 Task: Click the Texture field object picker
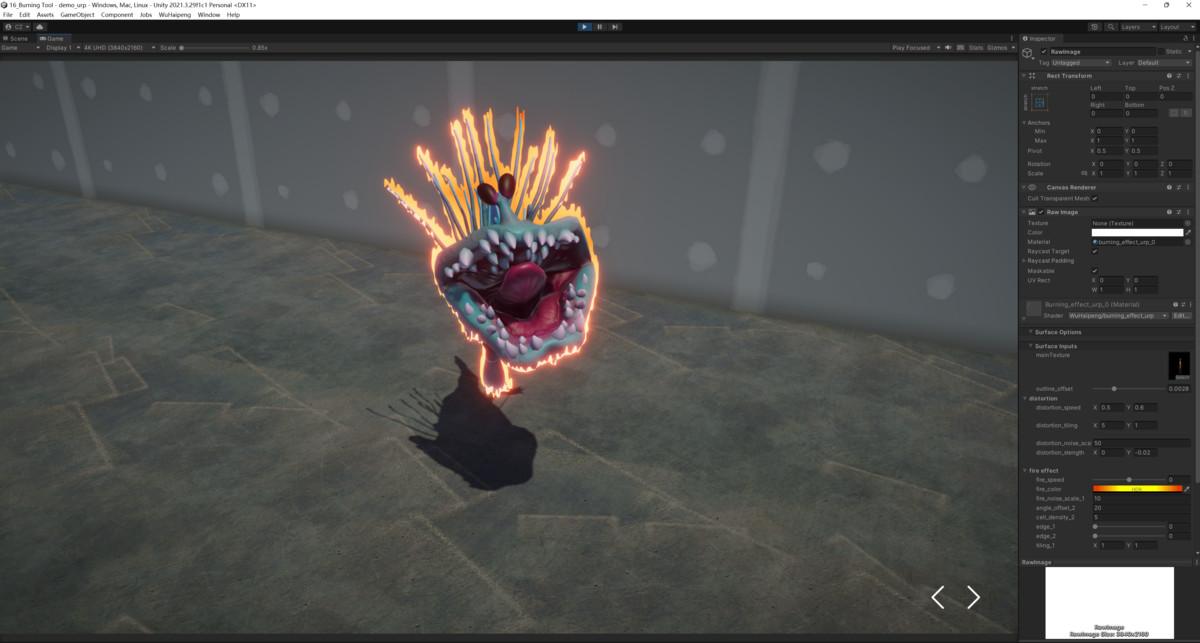click(x=1188, y=223)
